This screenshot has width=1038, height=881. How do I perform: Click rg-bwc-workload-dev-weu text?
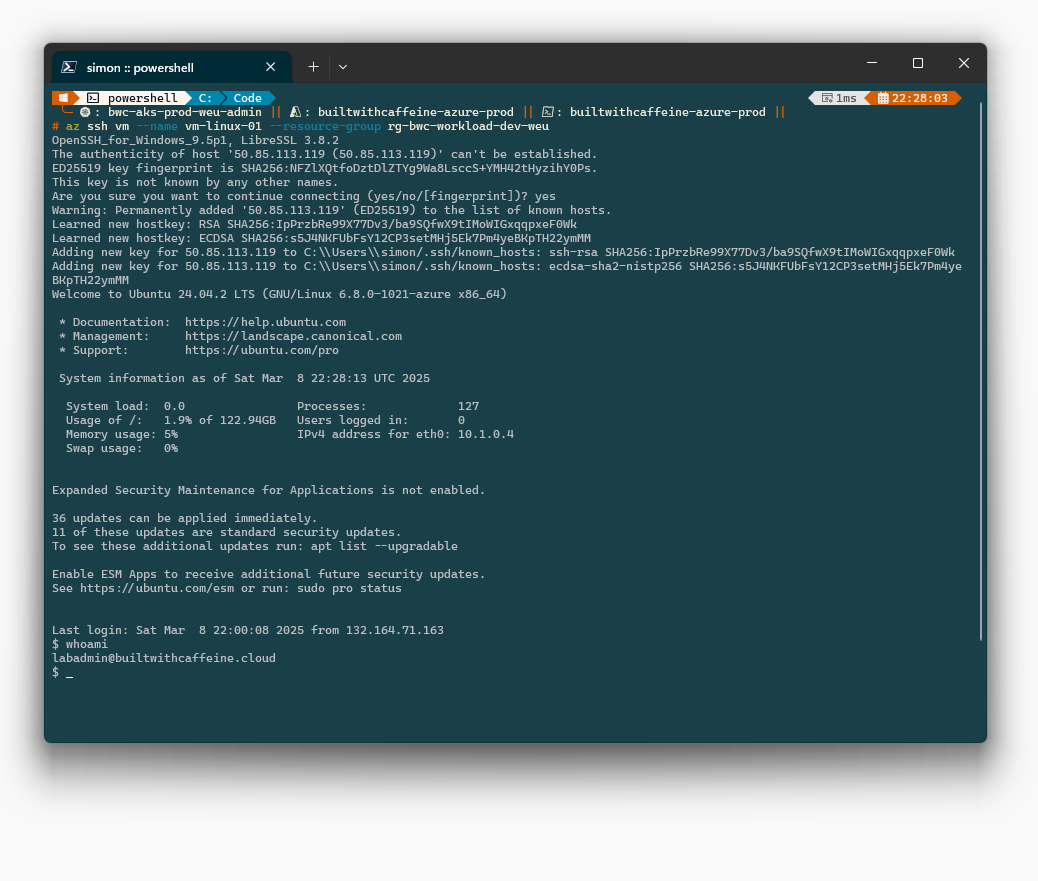[468, 126]
